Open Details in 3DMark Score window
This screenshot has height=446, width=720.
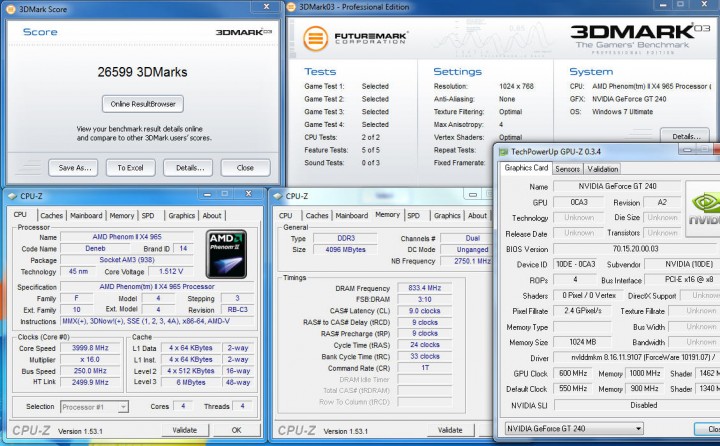(x=190, y=168)
